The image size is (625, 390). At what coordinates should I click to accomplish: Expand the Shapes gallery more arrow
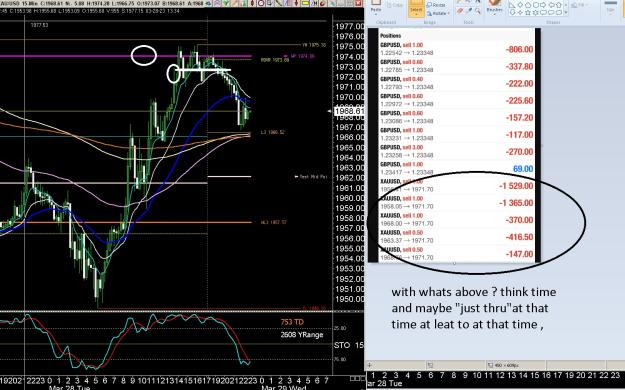566,12
